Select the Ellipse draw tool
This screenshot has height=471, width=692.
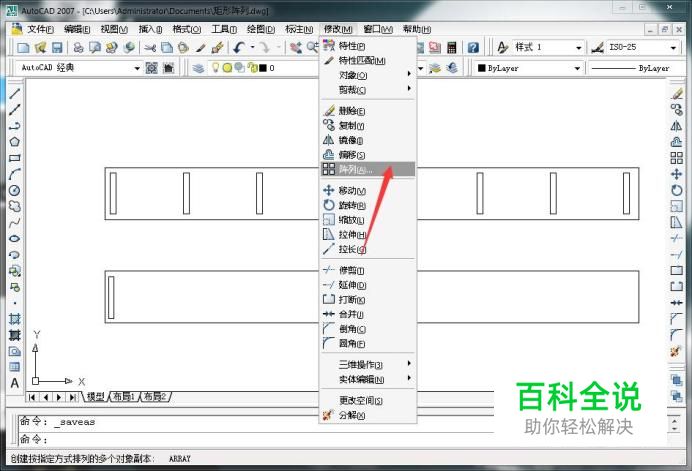point(15,238)
